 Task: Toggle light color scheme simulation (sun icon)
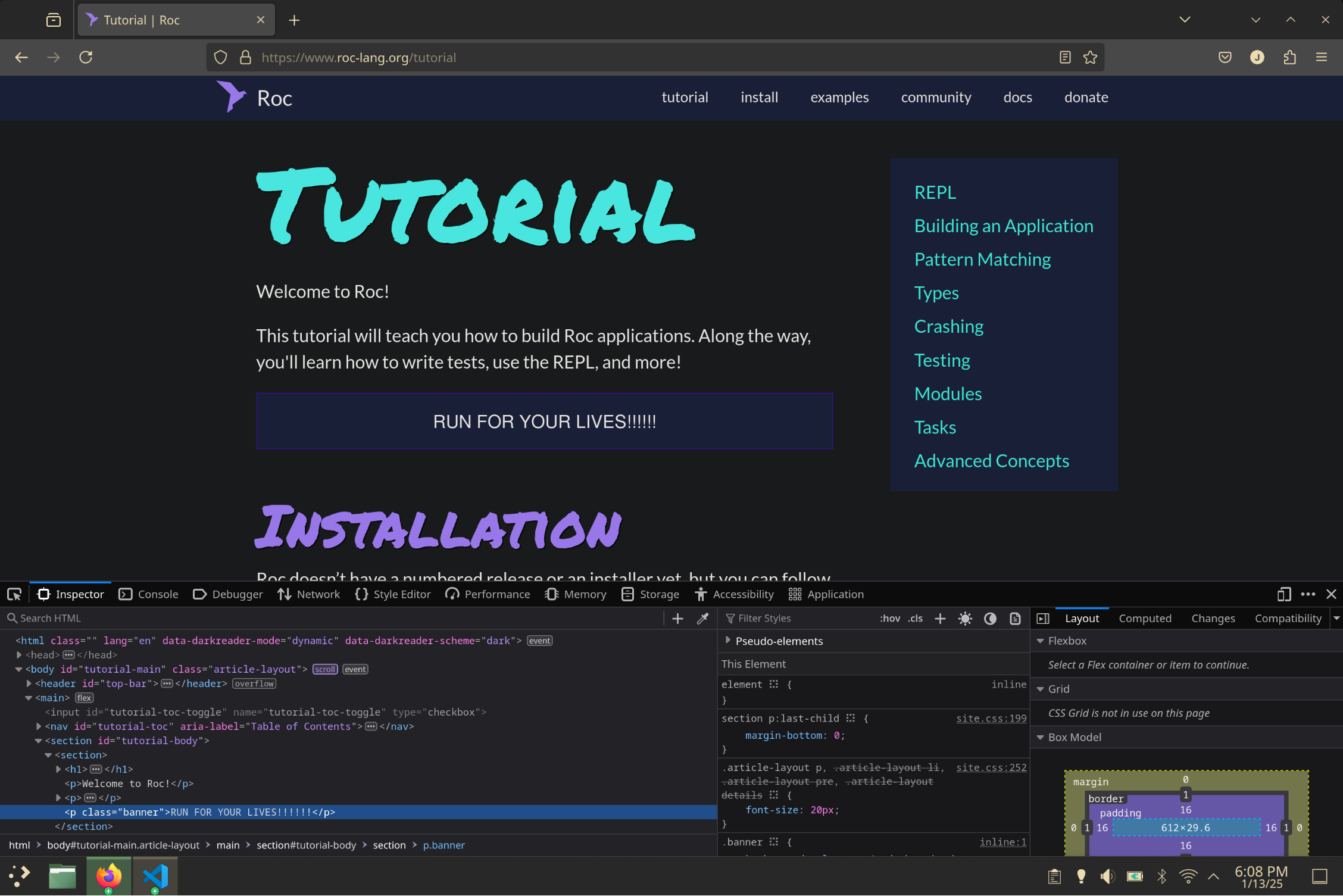click(965, 619)
